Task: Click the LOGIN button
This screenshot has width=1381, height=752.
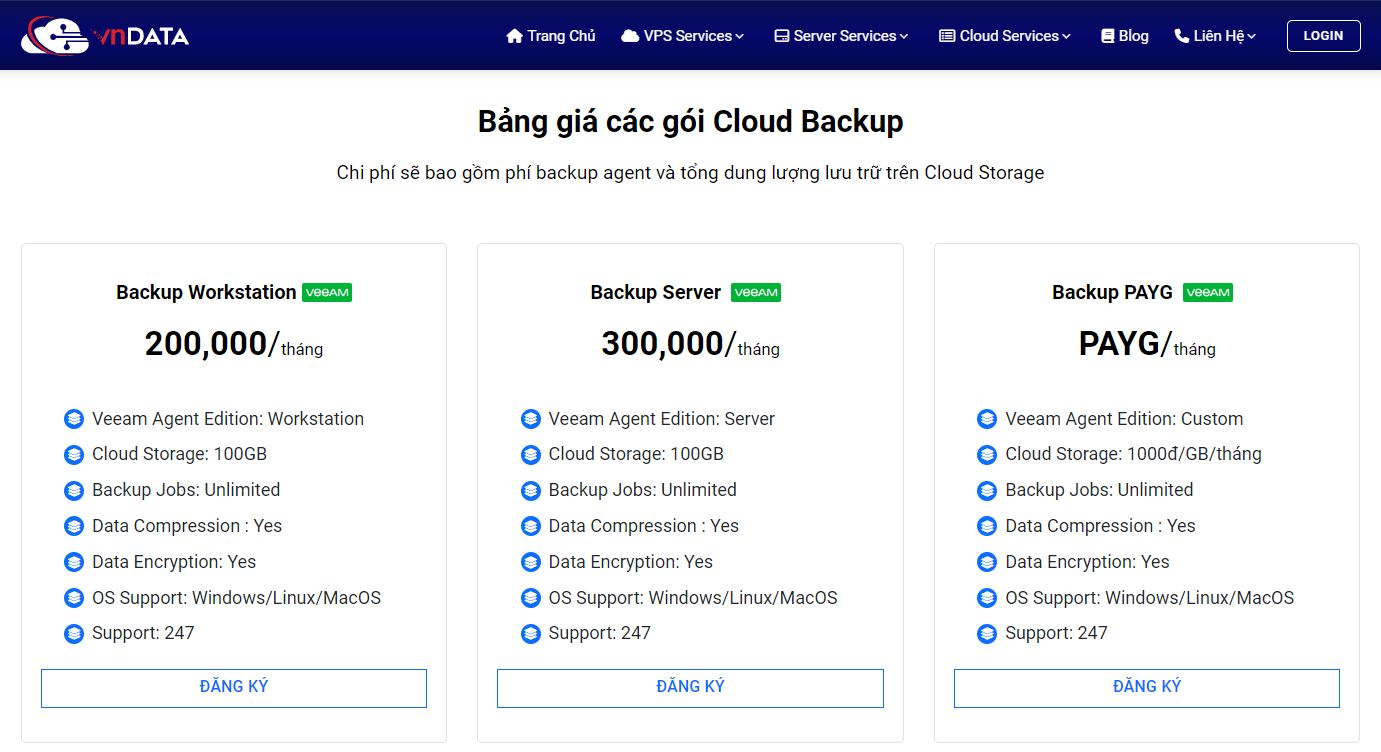Action: tap(1323, 36)
